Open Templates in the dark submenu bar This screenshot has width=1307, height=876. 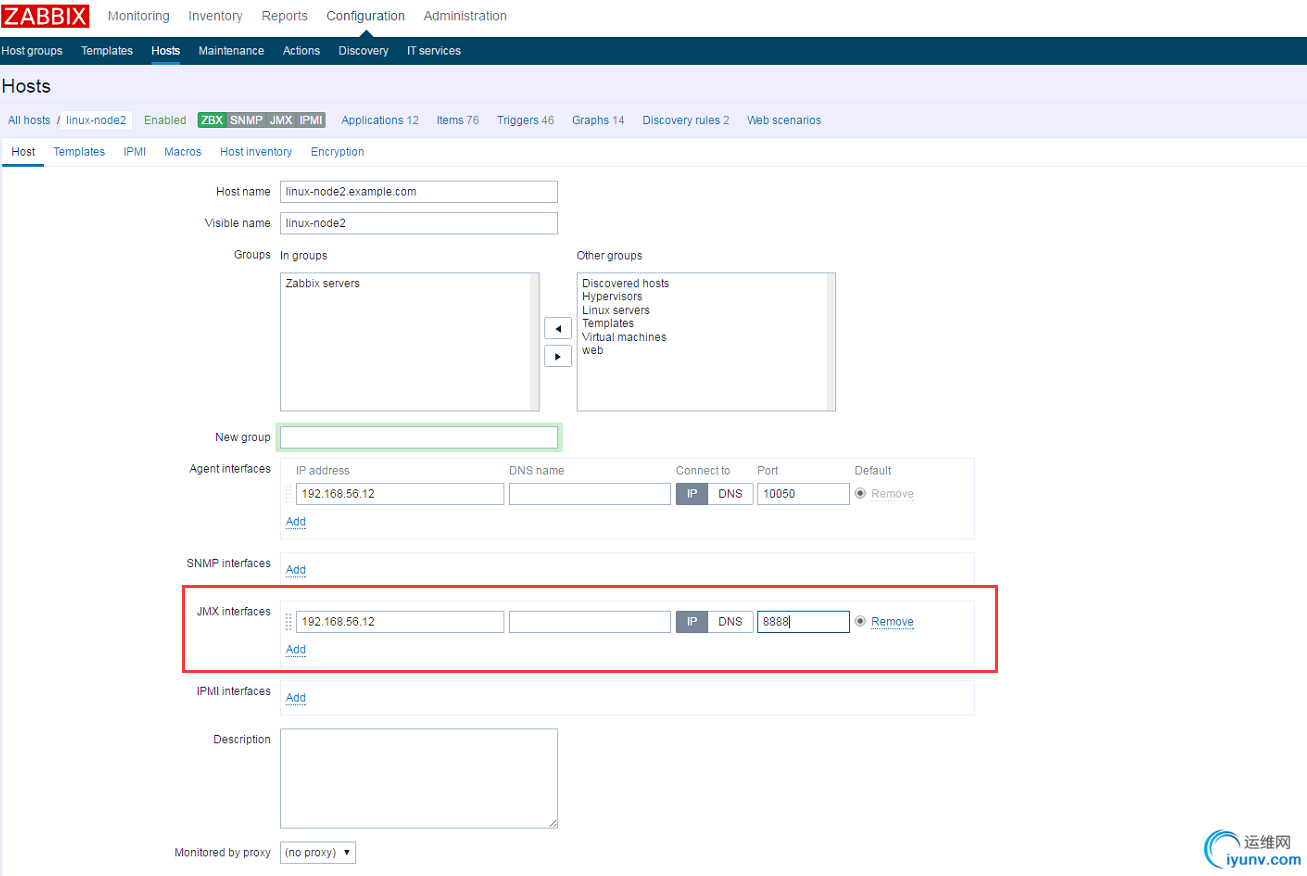(x=107, y=51)
